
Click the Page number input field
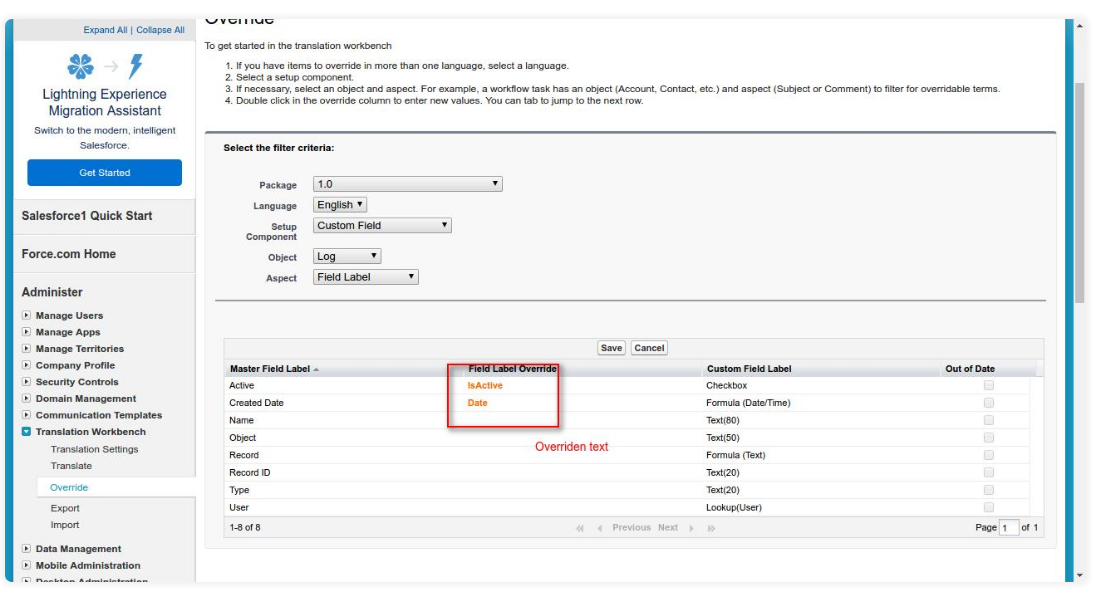1009,528
